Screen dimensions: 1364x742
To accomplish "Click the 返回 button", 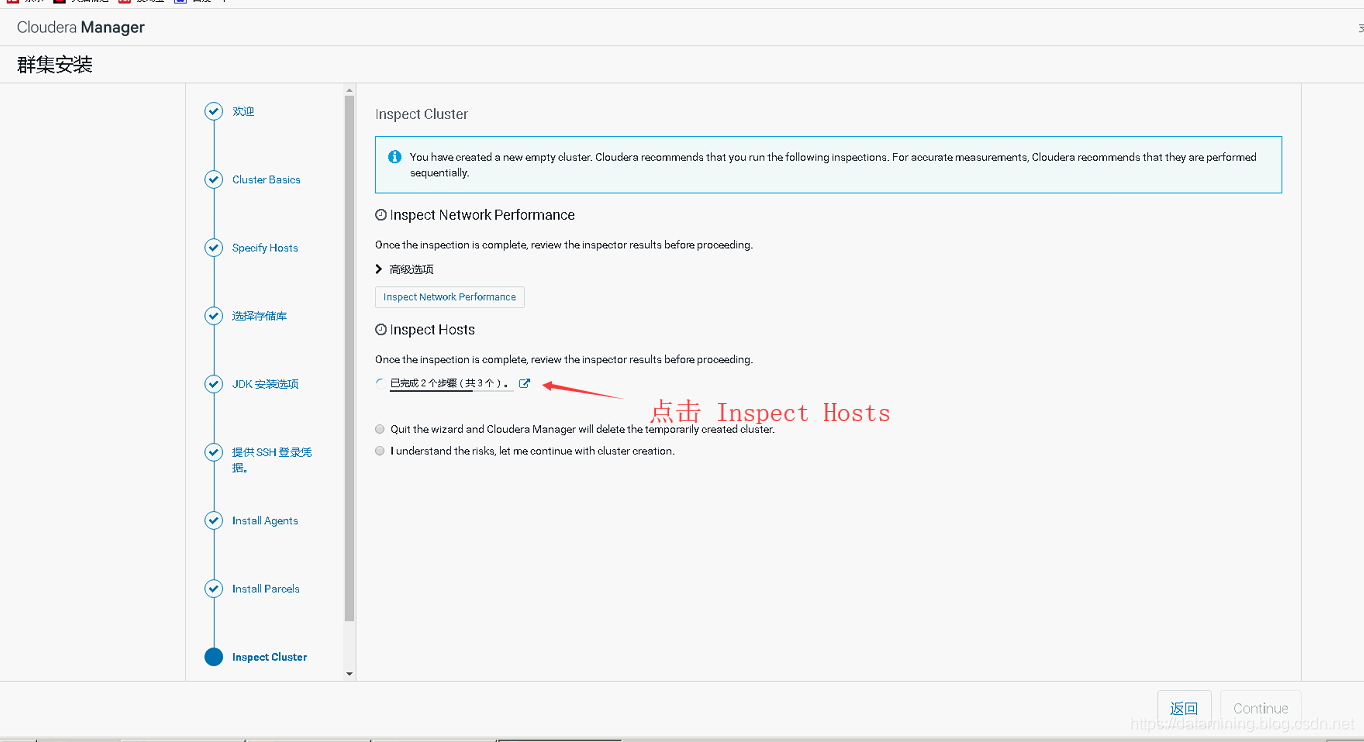I will click(1184, 708).
